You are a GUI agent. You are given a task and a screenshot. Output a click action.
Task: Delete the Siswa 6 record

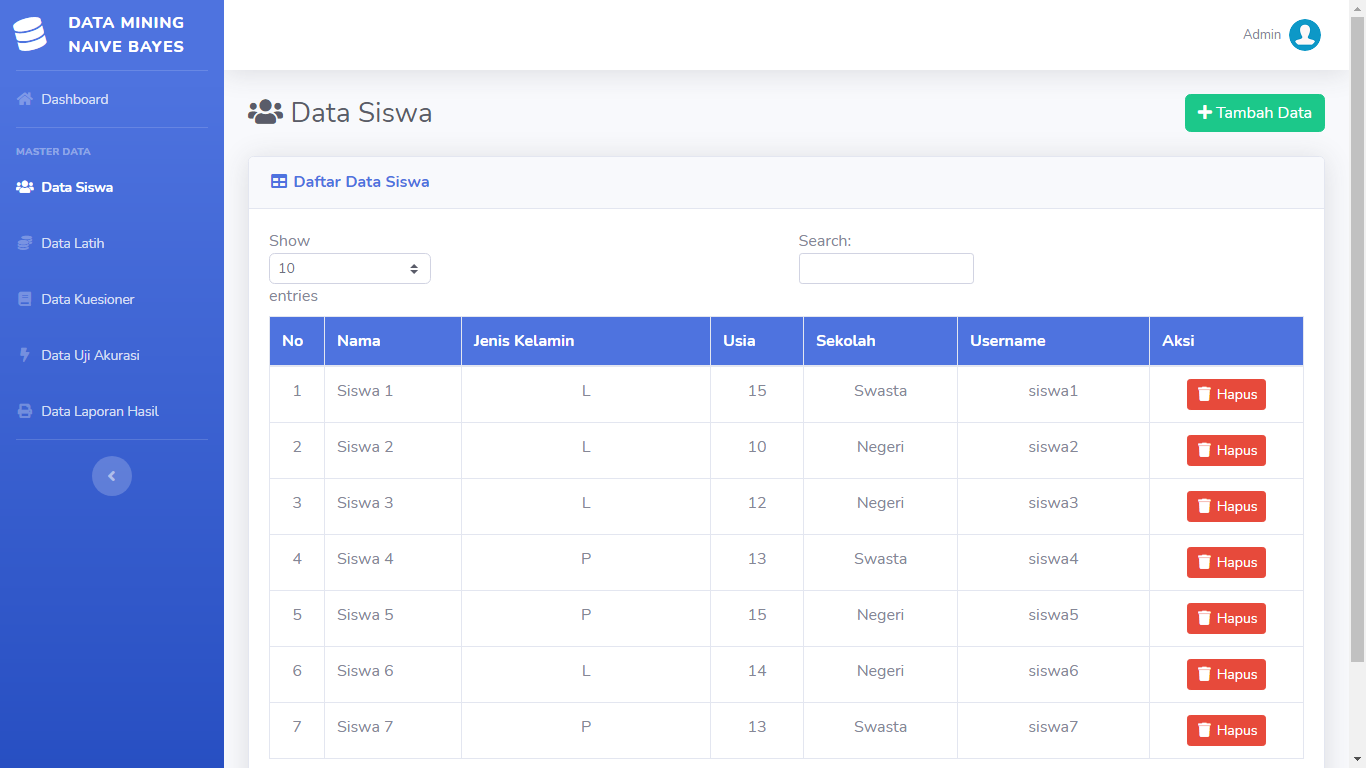pyautogui.click(x=1226, y=675)
